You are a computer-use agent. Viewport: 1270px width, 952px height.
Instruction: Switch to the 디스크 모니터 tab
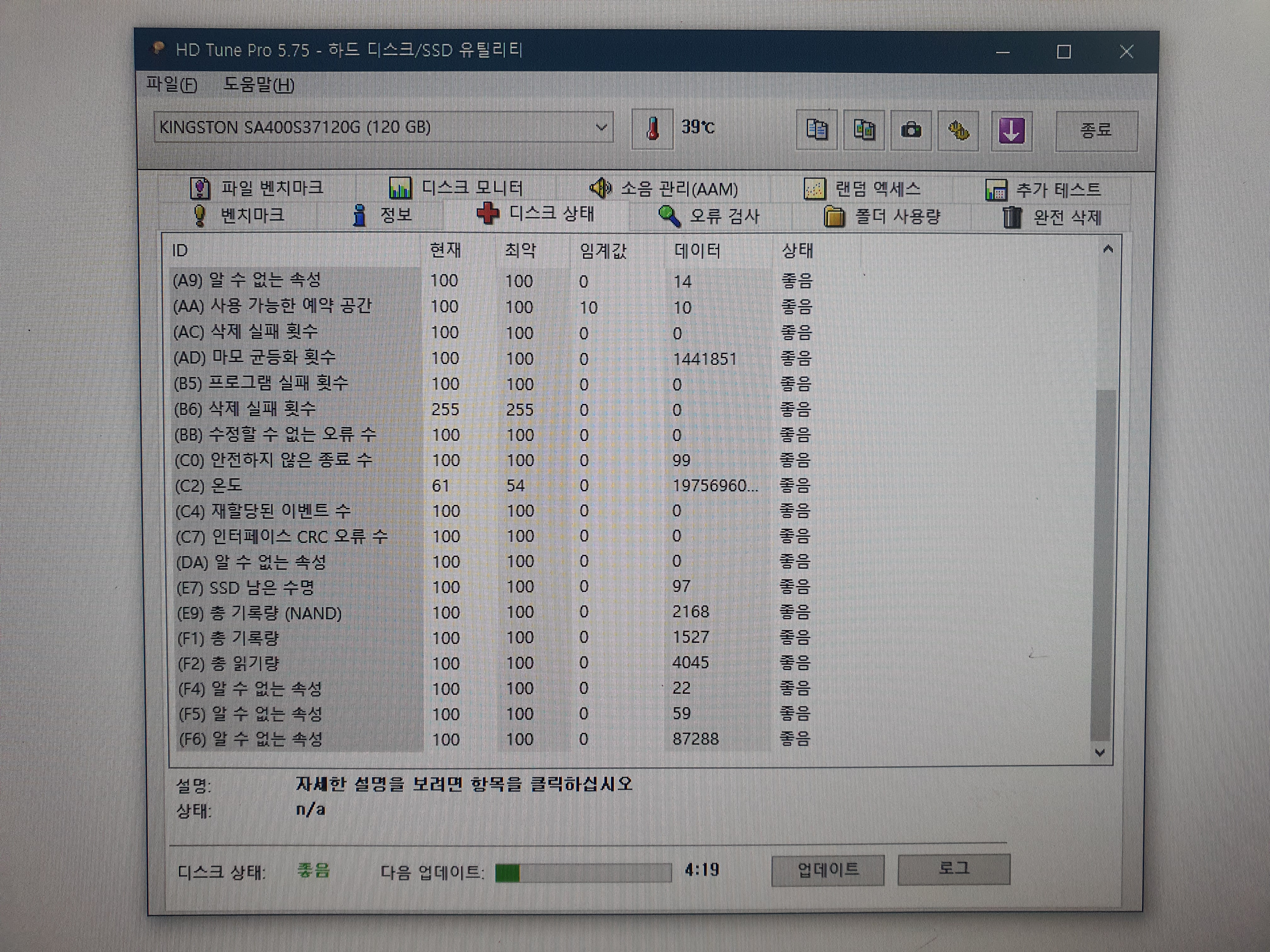[456, 188]
